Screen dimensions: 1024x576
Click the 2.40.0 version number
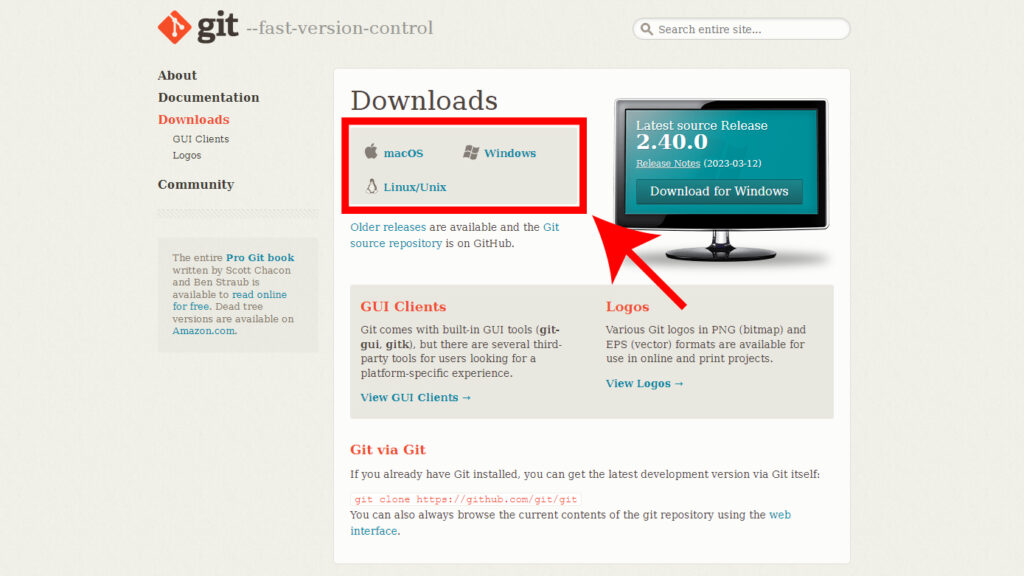(x=672, y=142)
